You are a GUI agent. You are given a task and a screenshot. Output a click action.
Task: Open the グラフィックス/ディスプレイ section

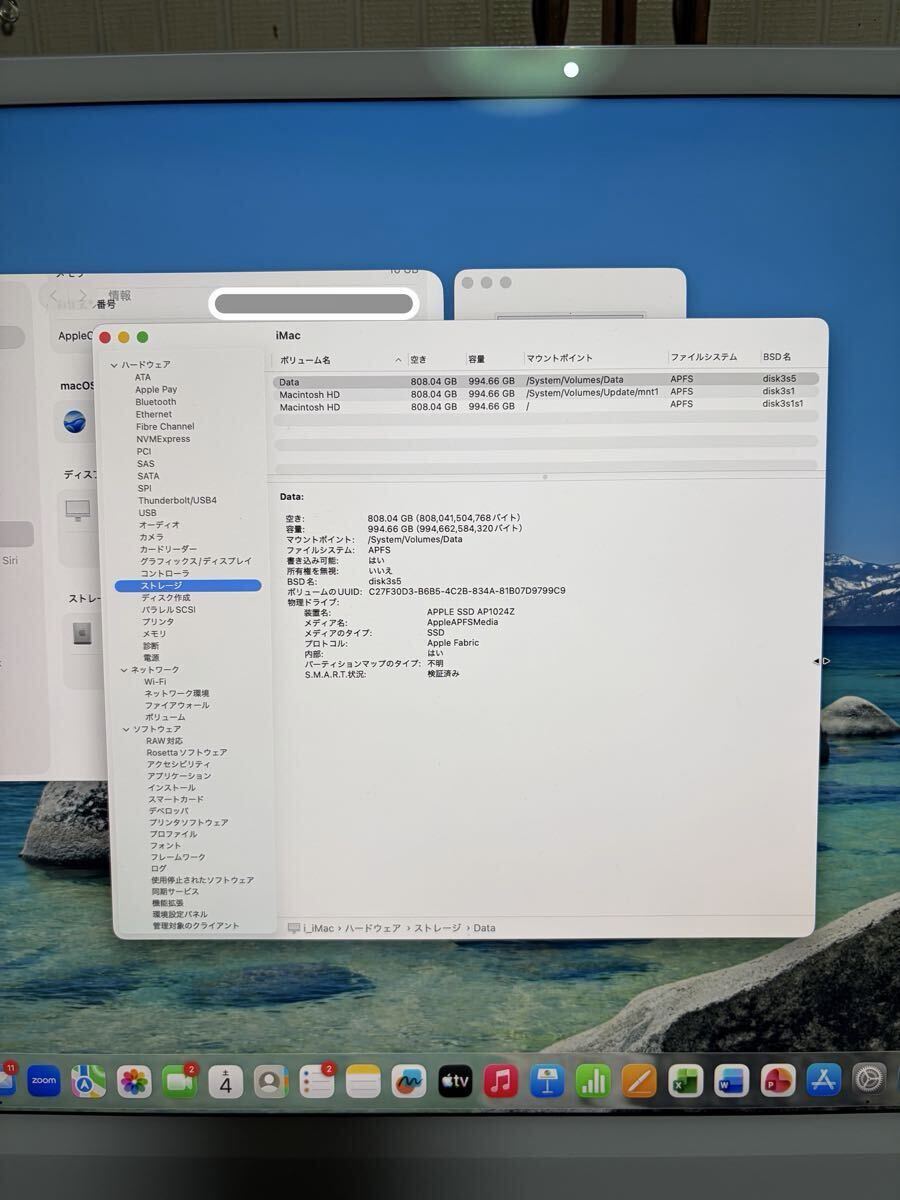click(x=195, y=560)
